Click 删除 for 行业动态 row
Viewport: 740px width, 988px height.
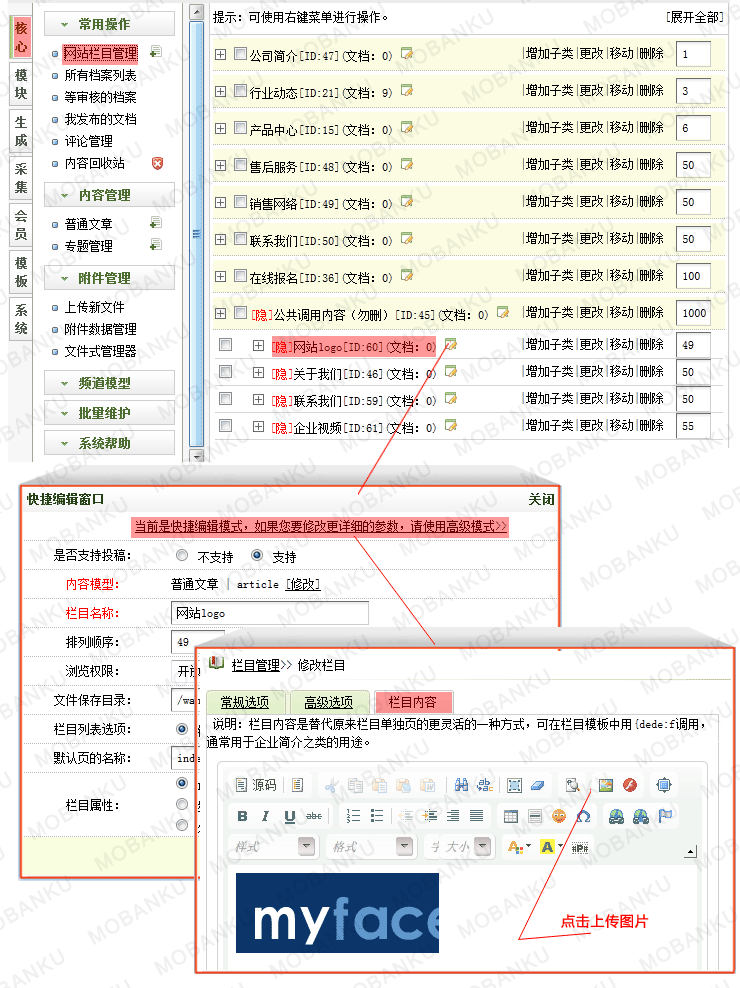(x=651, y=91)
